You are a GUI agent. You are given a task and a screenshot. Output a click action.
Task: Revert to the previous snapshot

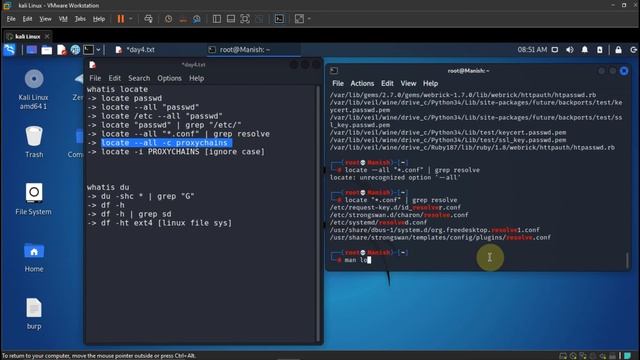183,19
